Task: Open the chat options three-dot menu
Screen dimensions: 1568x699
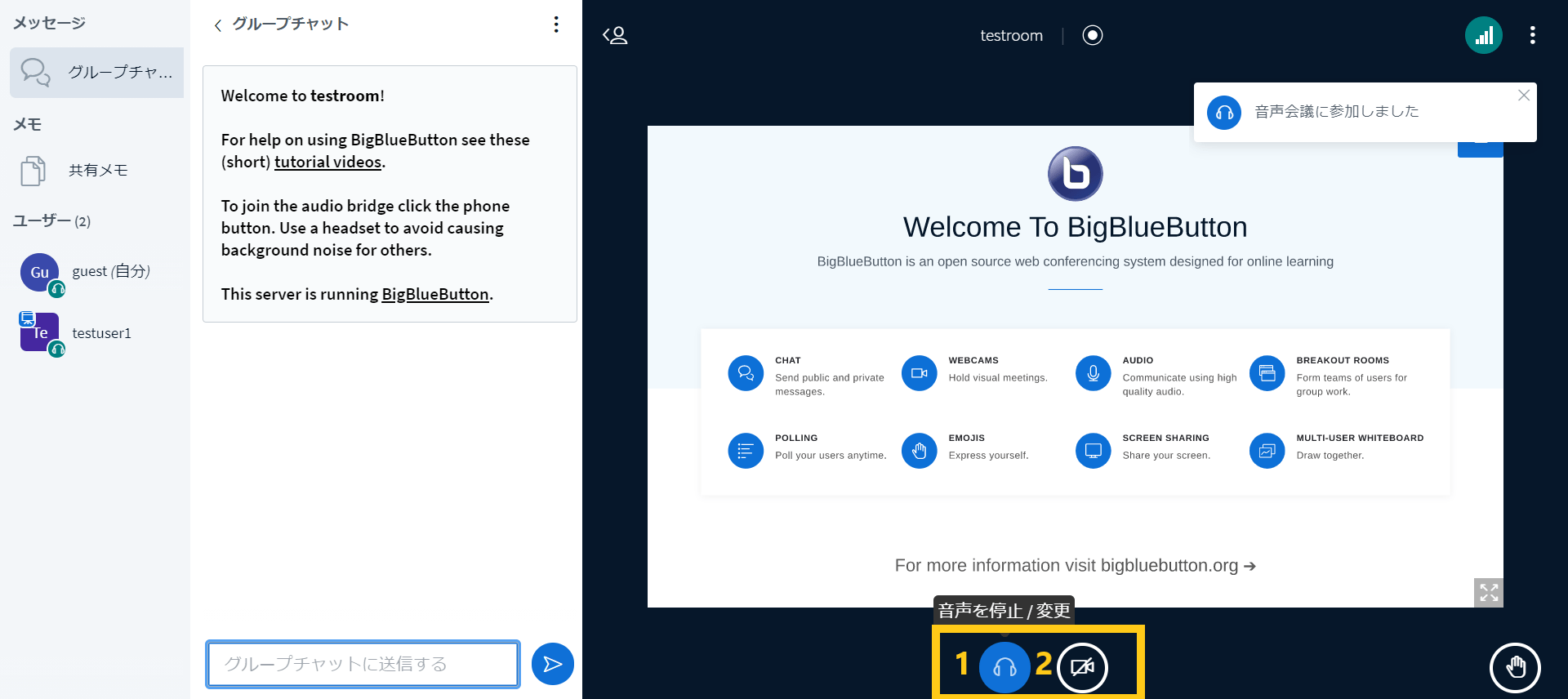Action: tap(556, 24)
